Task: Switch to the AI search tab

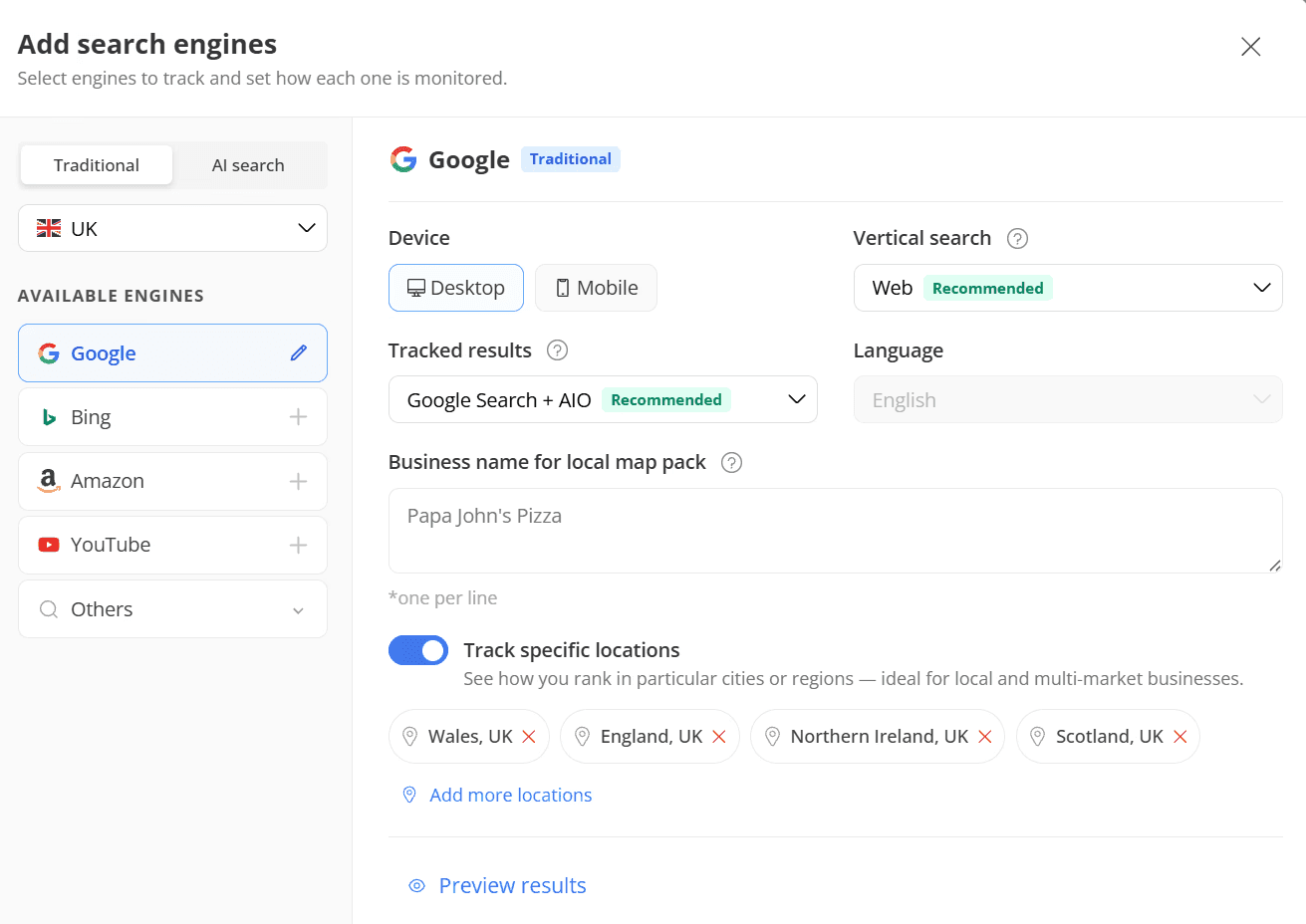Action: [x=248, y=165]
